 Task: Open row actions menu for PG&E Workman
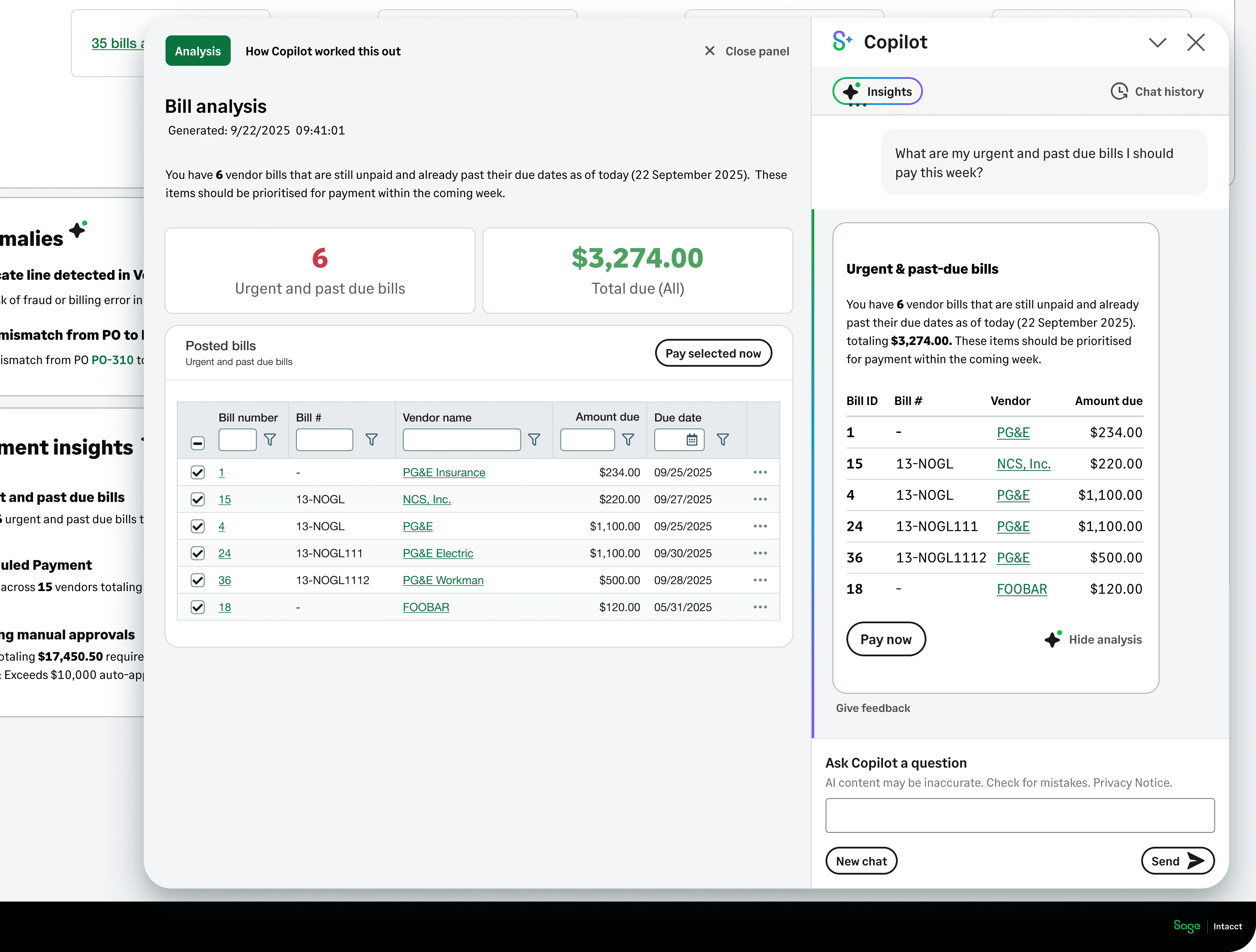pos(760,581)
